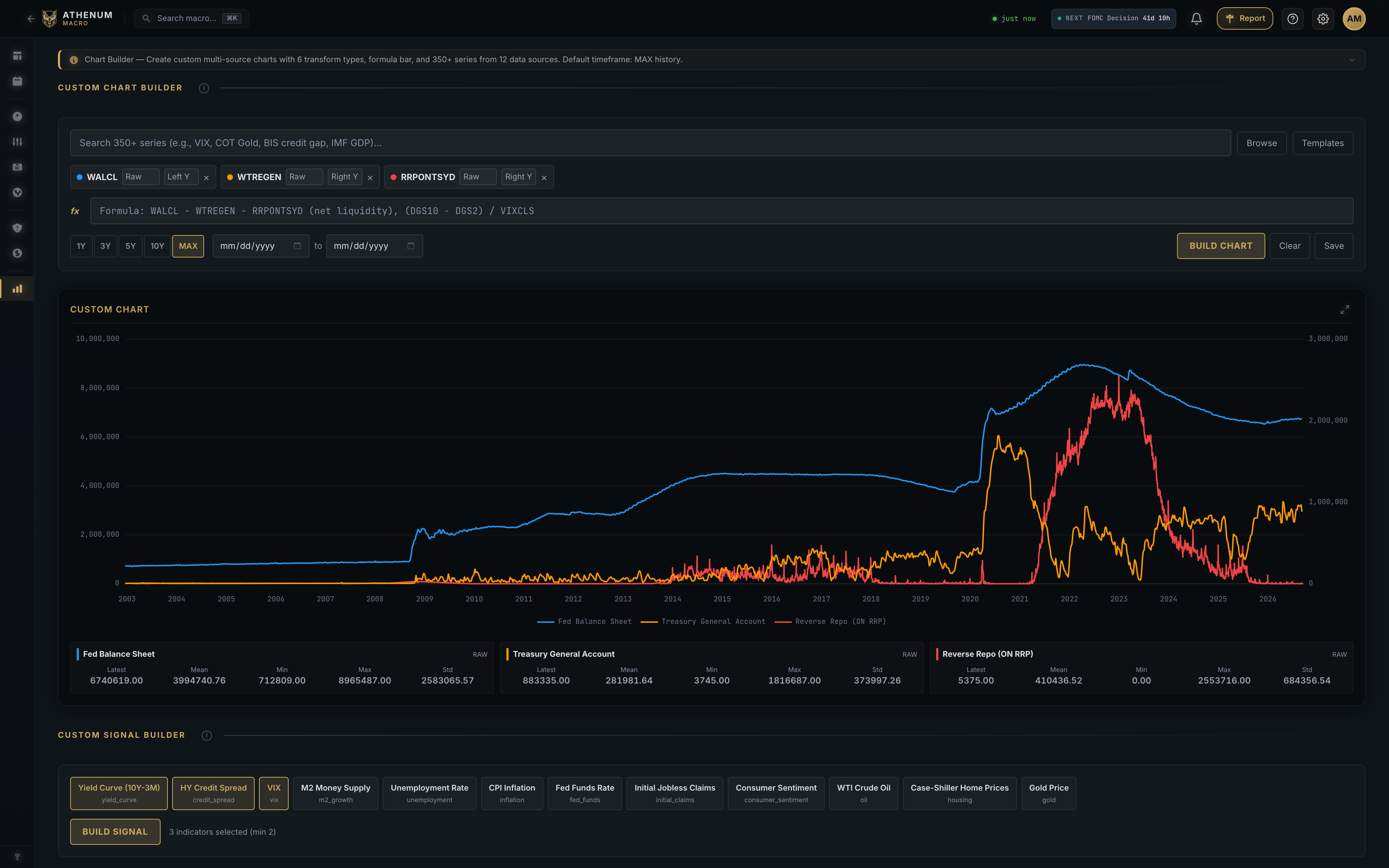Image resolution: width=1389 pixels, height=868 pixels.
Task: Toggle Yield Curve (10Y-3M) indicator
Action: [x=119, y=793]
